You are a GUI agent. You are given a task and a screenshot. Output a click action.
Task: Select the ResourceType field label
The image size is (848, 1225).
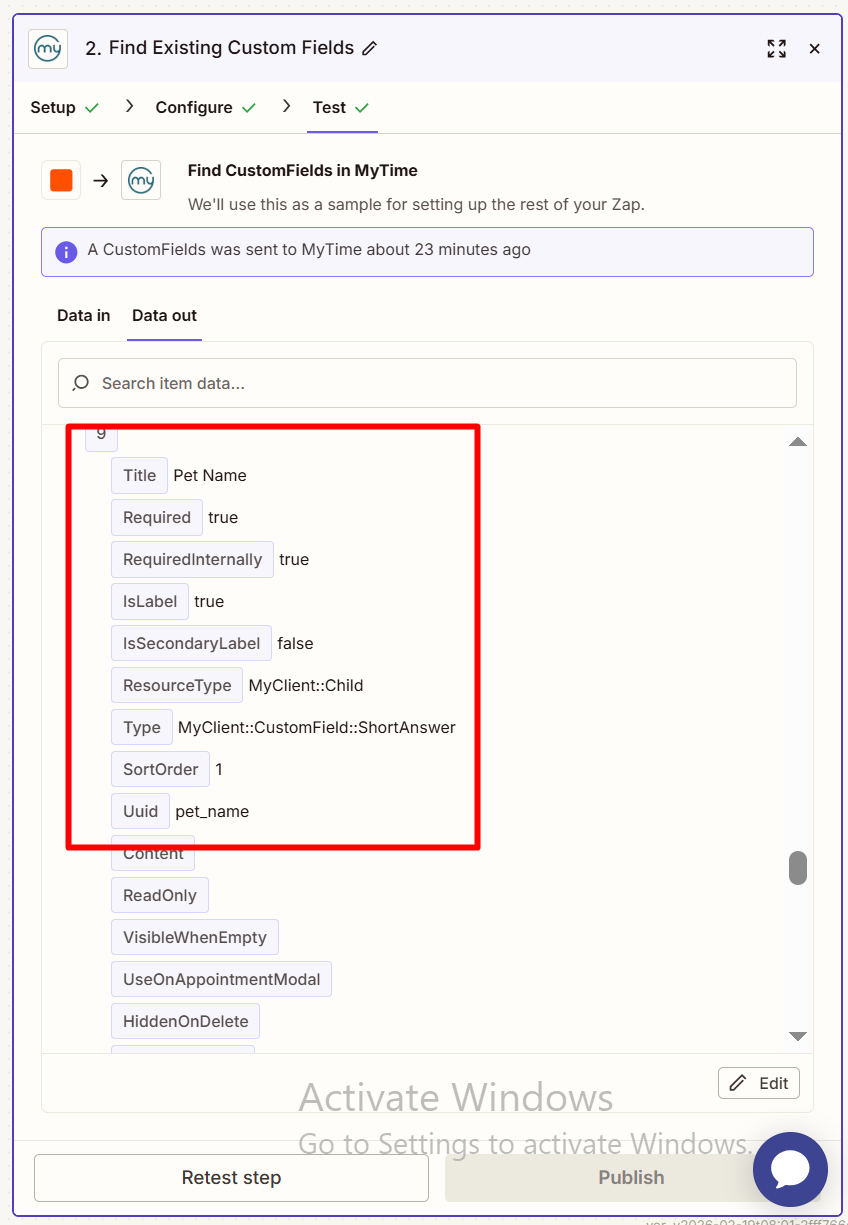(x=177, y=685)
